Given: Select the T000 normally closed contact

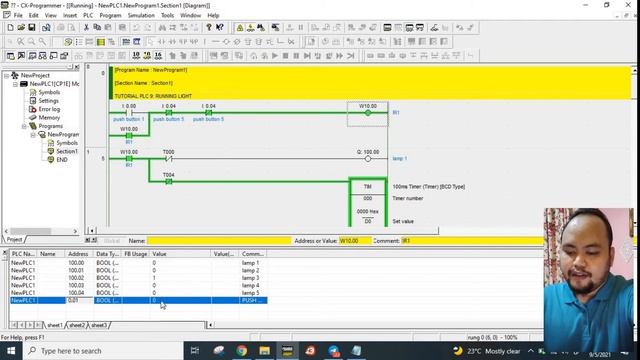Looking at the screenshot, I should 169,158.
